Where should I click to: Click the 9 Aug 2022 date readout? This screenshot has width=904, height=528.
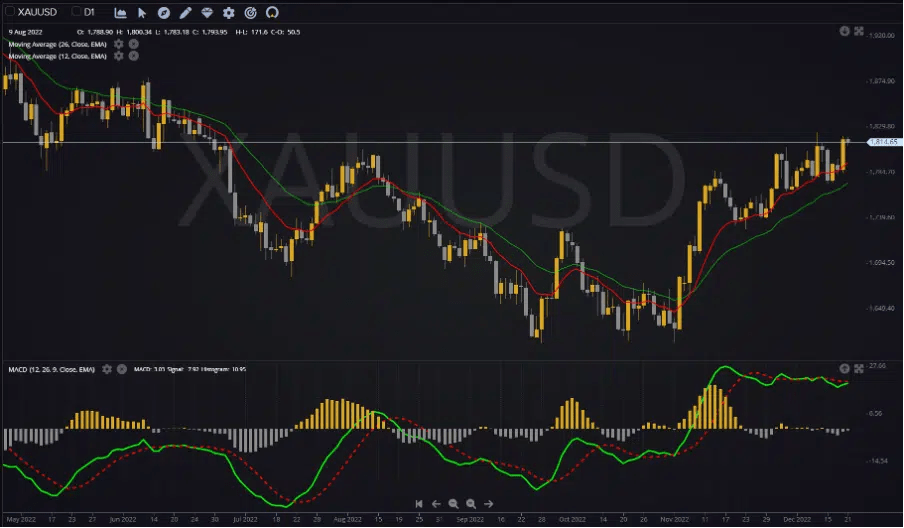(x=25, y=32)
